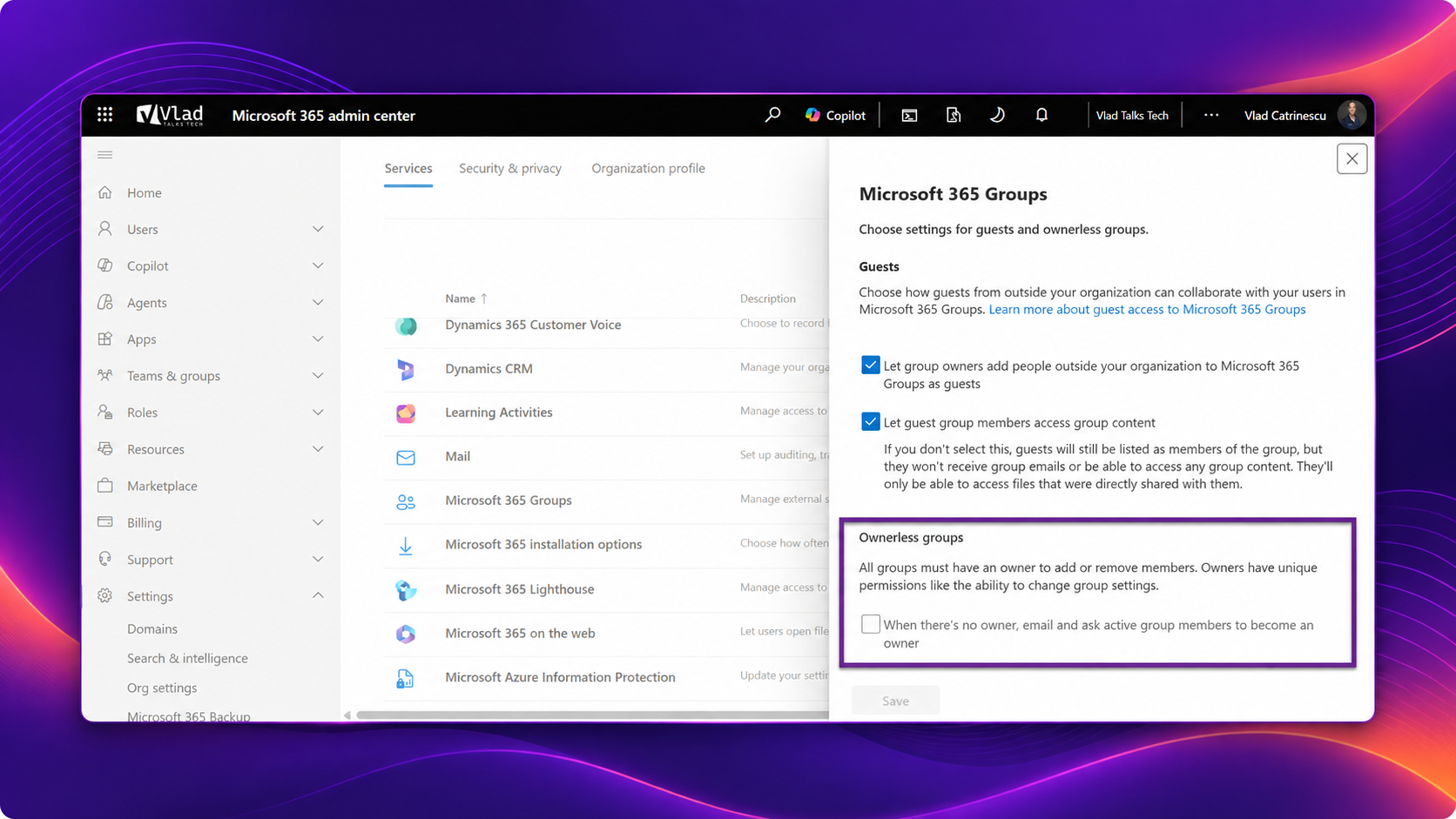Click the Description column header
The image size is (1456, 819).
[768, 299]
